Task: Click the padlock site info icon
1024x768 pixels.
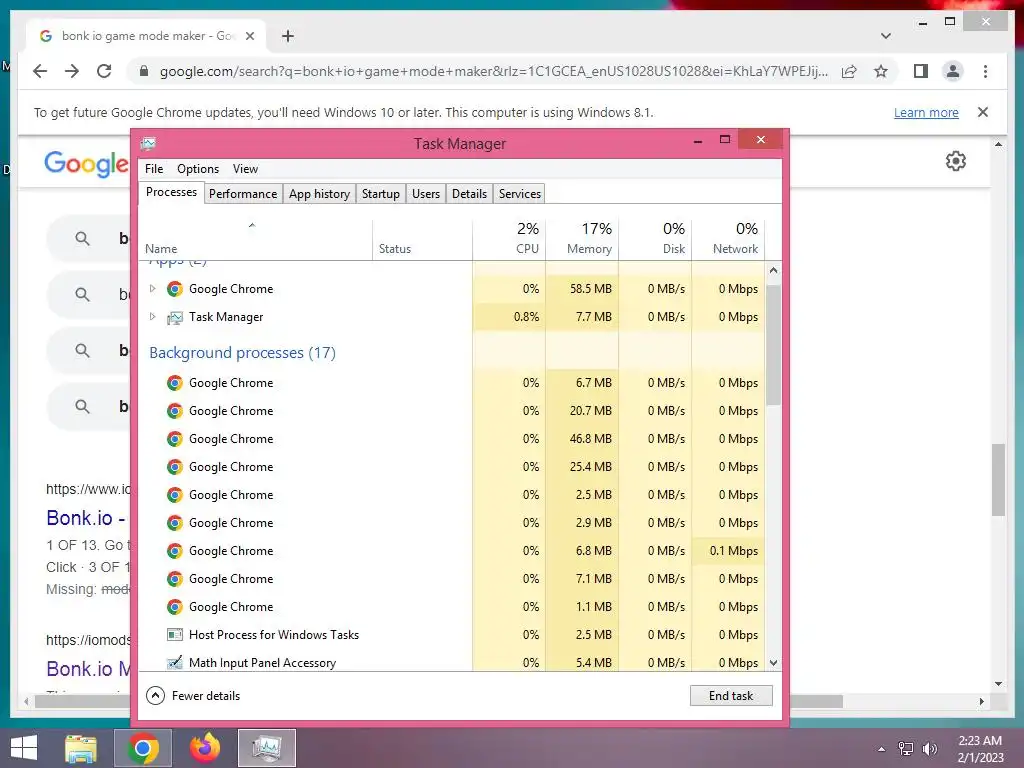Action: [x=144, y=71]
